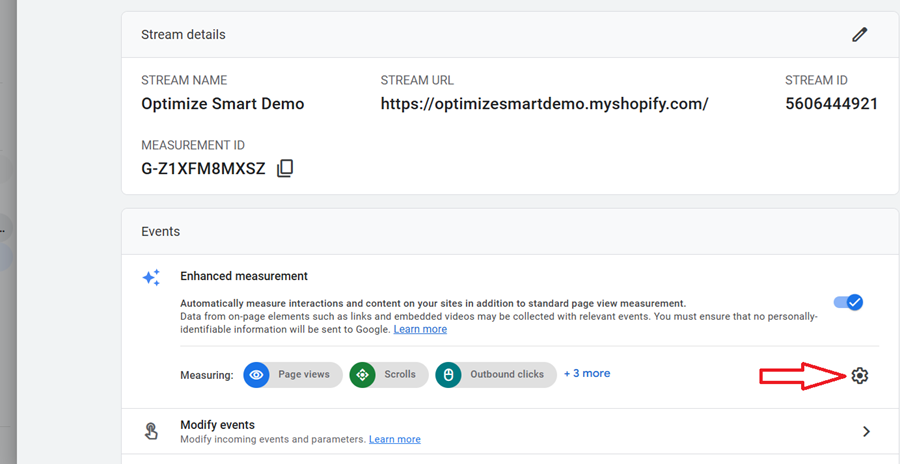Click the 'Modify events' row title
Screen dimensions: 900x464
coord(217,425)
